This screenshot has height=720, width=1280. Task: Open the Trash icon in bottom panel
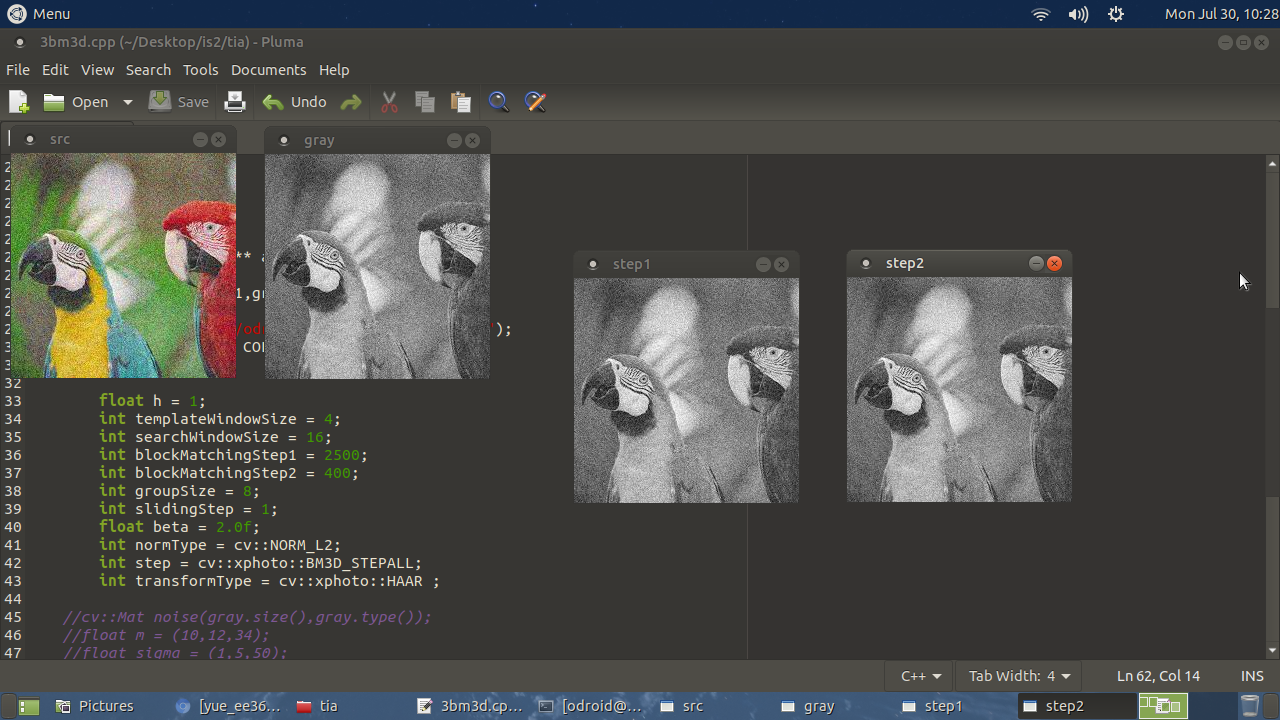click(x=1250, y=706)
